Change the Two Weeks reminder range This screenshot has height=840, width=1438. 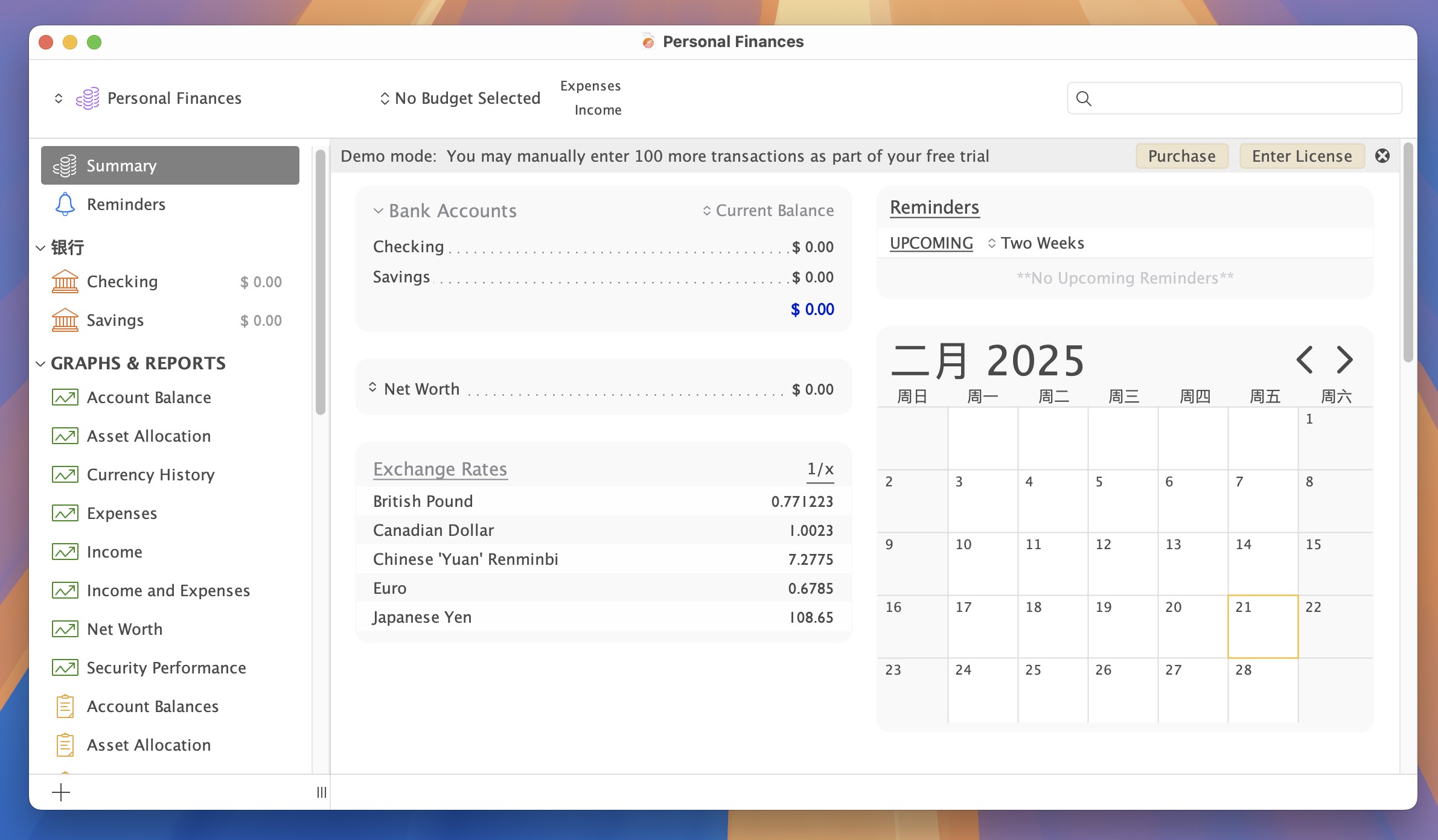[x=1036, y=243]
